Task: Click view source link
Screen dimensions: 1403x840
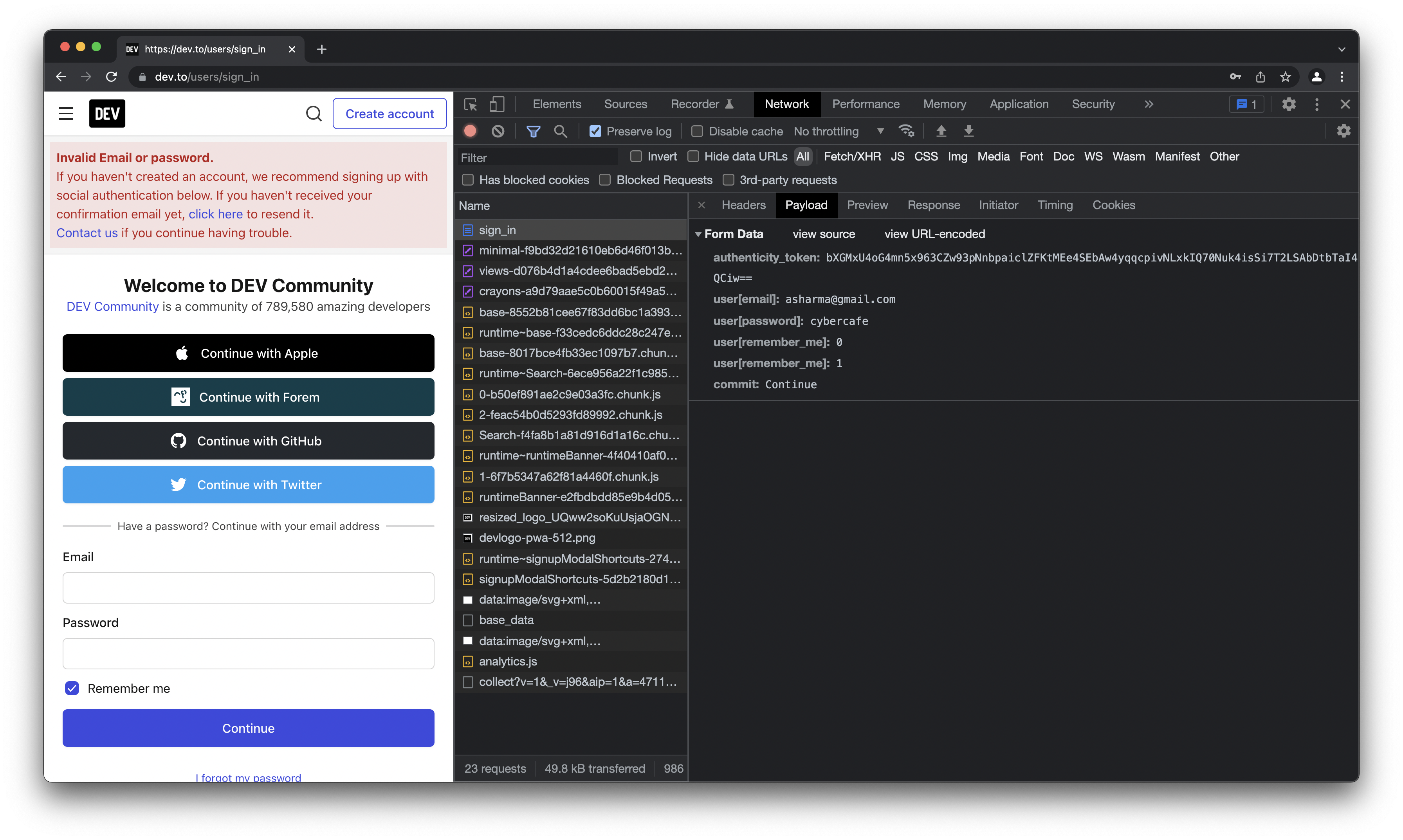Action: 824,234
